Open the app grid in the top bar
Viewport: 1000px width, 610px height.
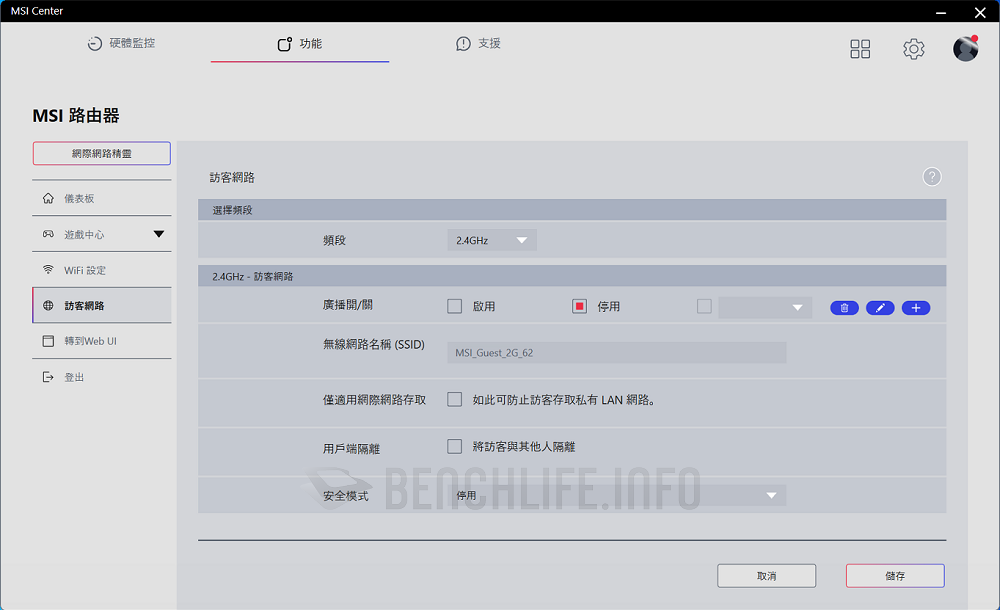coord(860,48)
